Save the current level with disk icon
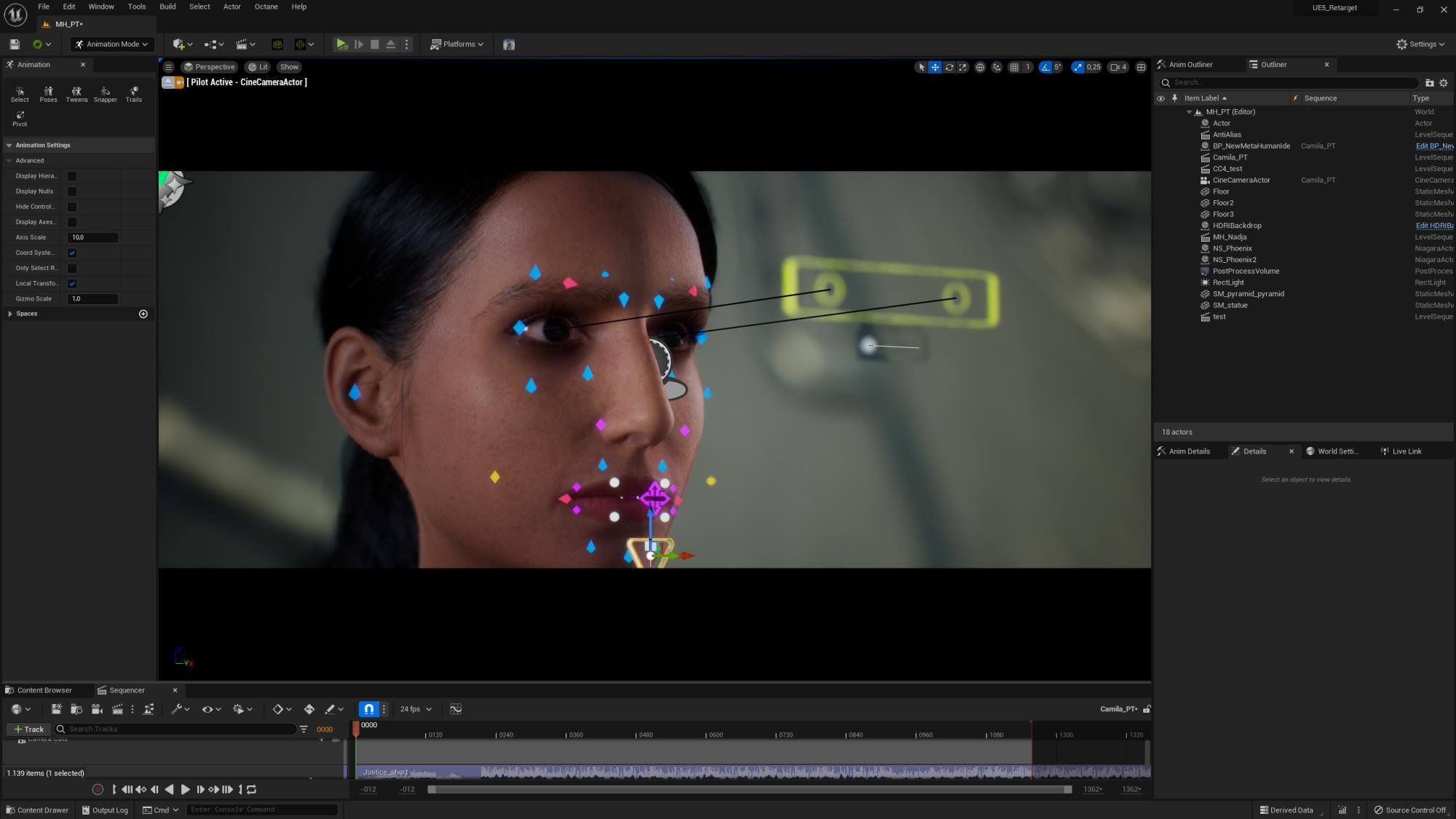 tap(15, 44)
